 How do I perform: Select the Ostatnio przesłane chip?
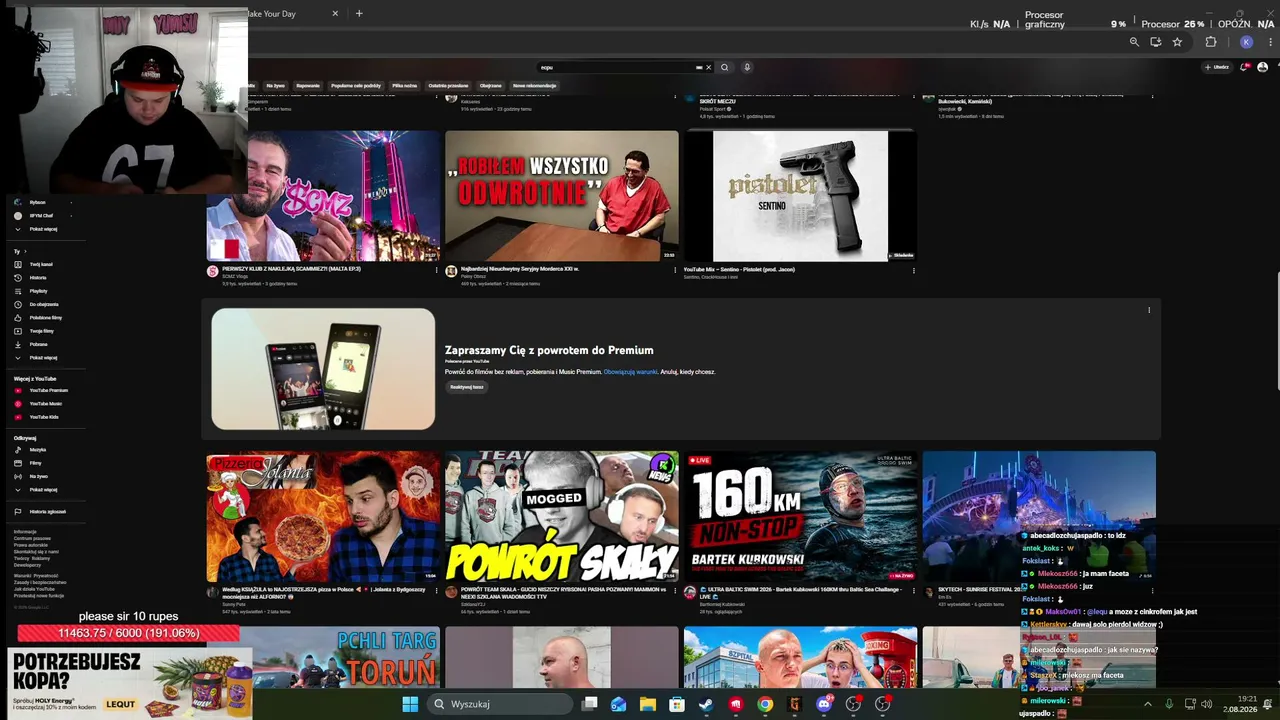click(x=448, y=86)
